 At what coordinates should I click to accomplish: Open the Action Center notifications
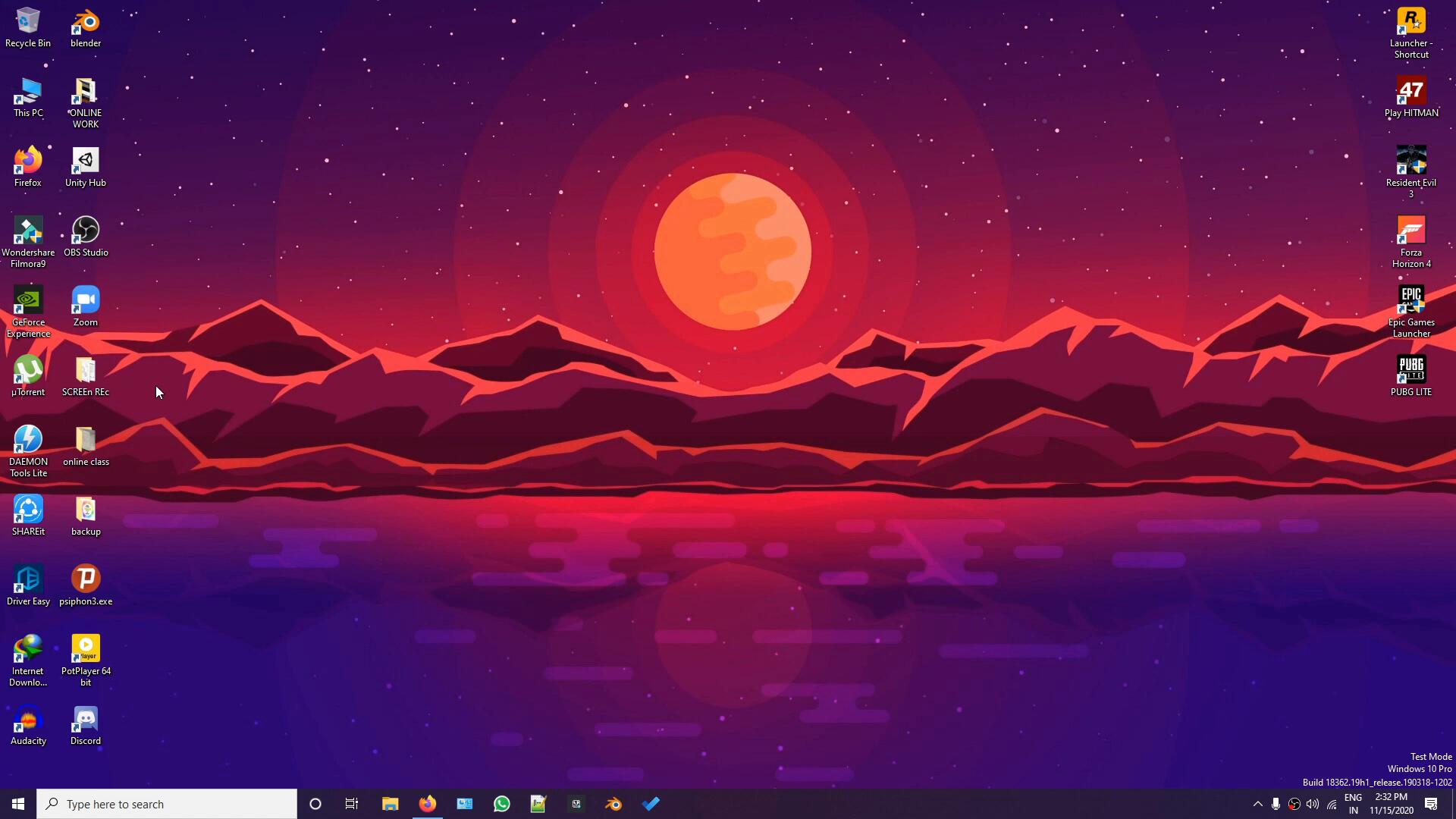1431,804
